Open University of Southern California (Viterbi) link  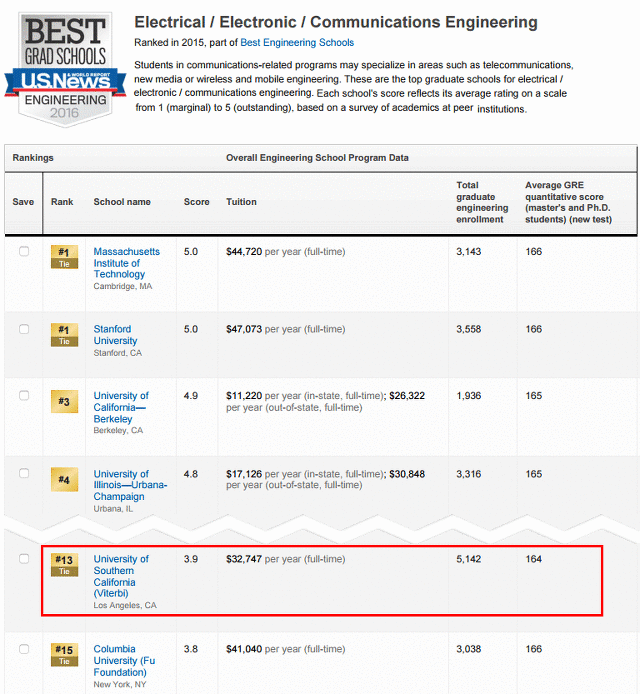point(121,576)
